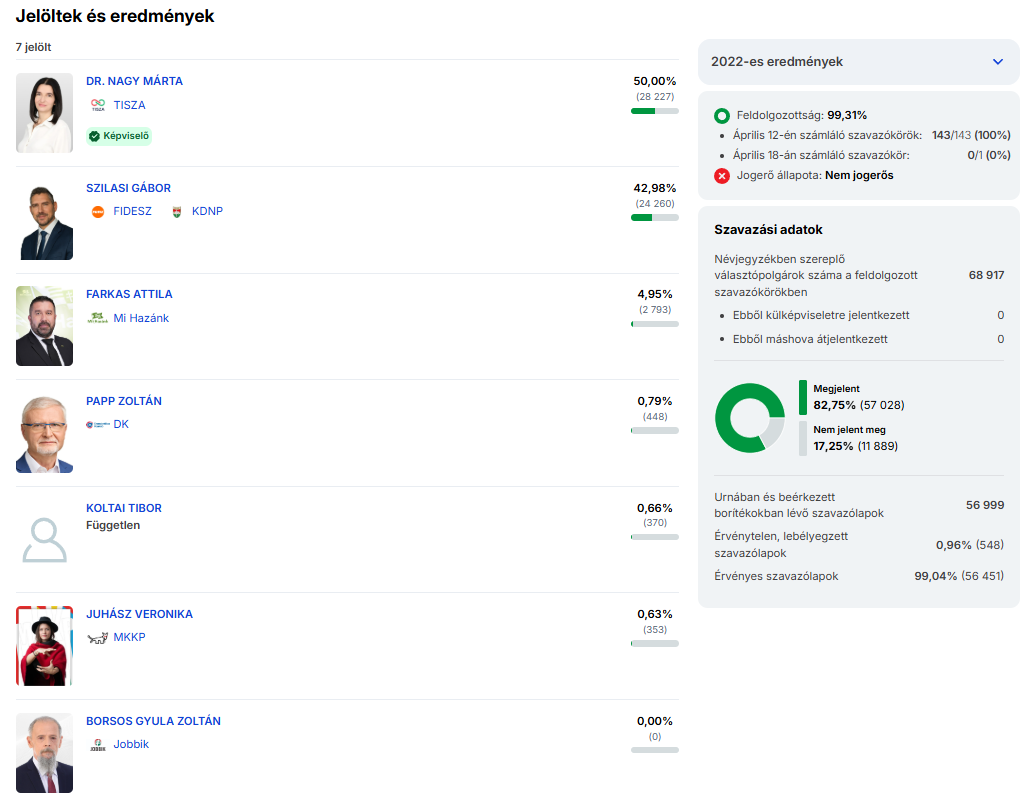Open DR. NAGY MÁRTA candidate link
The height and width of the screenshot is (811, 1030).
(x=134, y=81)
